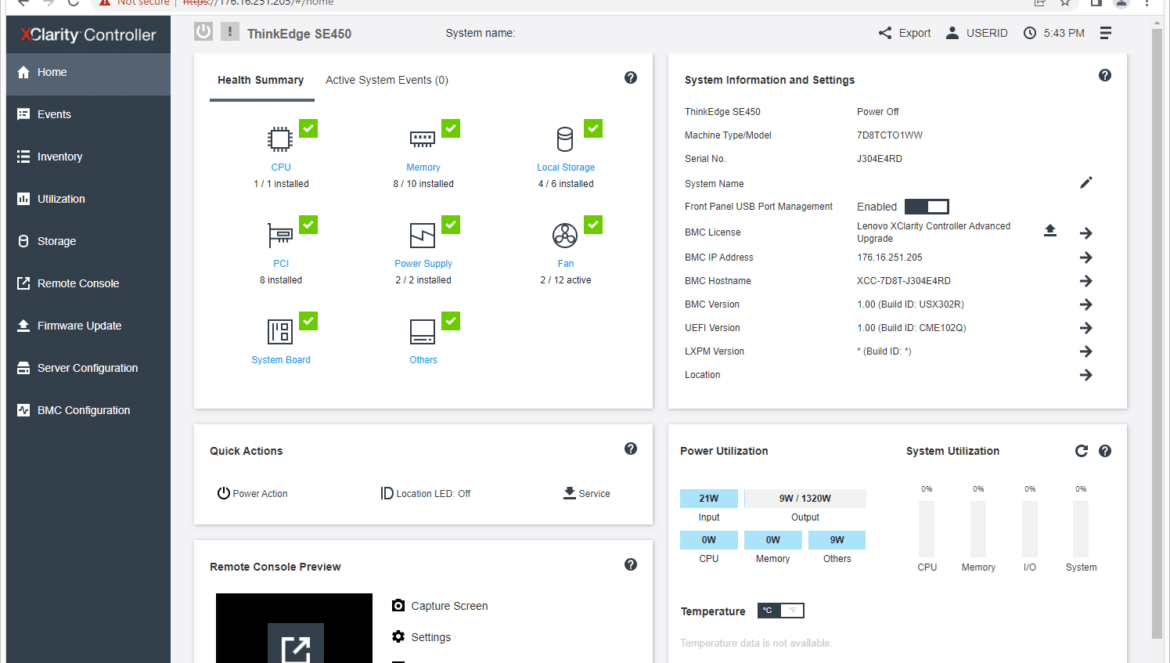Screen dimensions: 1170x663
Task: Open the CPU link in Health Summary
Action: click(x=281, y=168)
